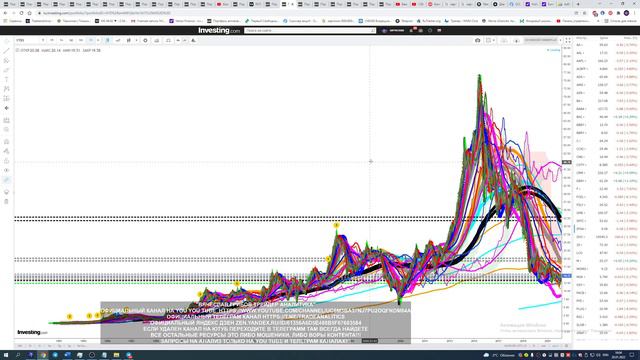The image size is (640, 360).
Task: Select the arrow marks icon tool
Action: coord(7,108)
